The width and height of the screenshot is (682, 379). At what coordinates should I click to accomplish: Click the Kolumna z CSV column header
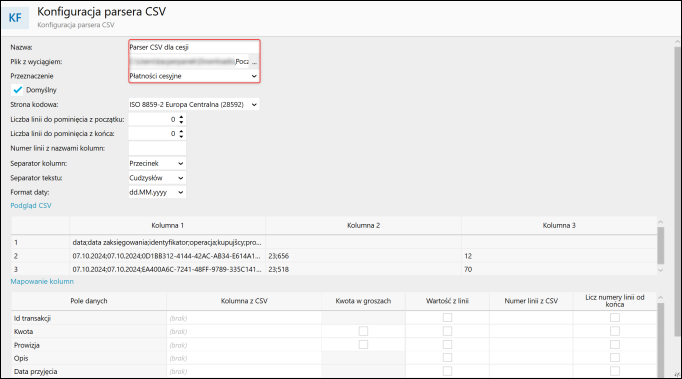pyautogui.click(x=244, y=301)
